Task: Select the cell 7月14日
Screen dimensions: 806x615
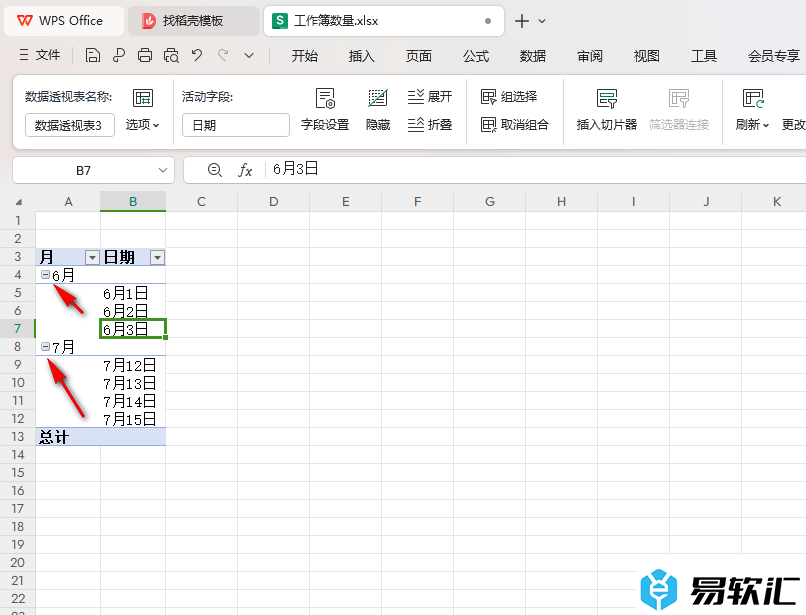Action: pos(133,401)
